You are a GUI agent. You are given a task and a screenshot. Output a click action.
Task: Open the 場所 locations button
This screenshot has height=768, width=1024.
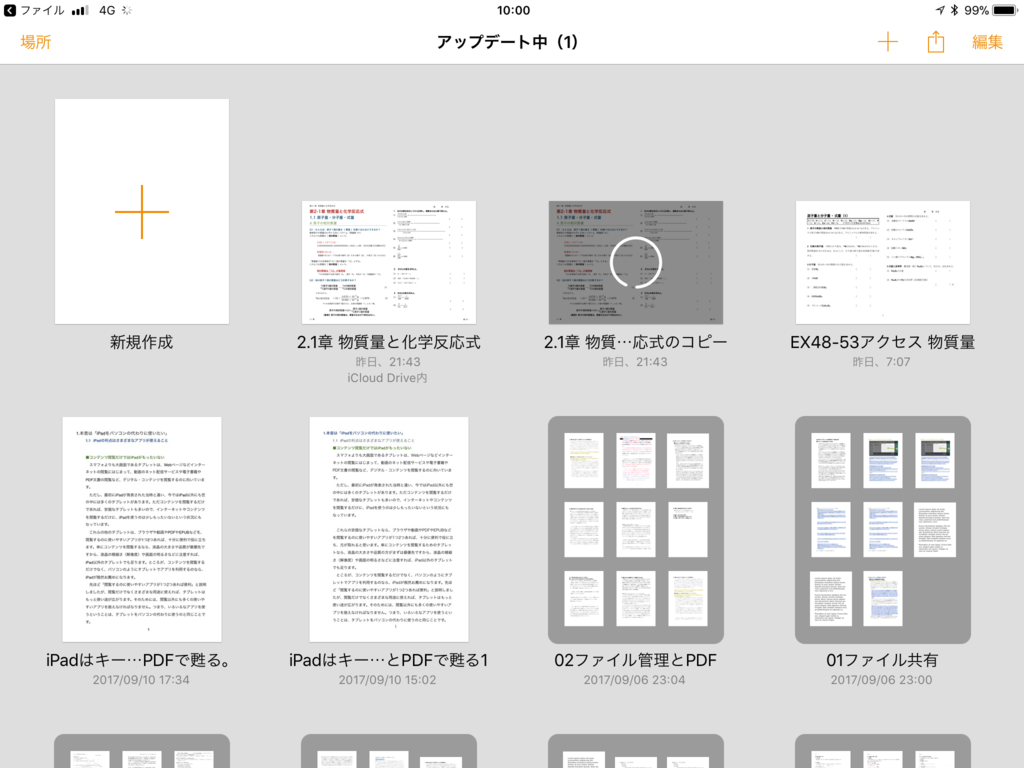(x=36, y=42)
